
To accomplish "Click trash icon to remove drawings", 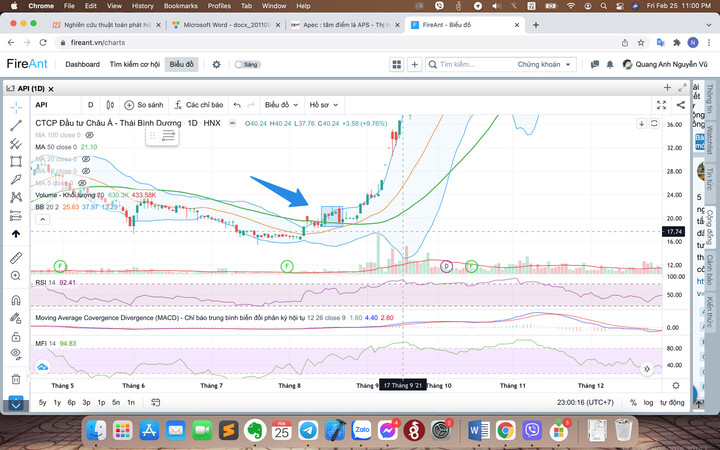I will coord(16,379).
